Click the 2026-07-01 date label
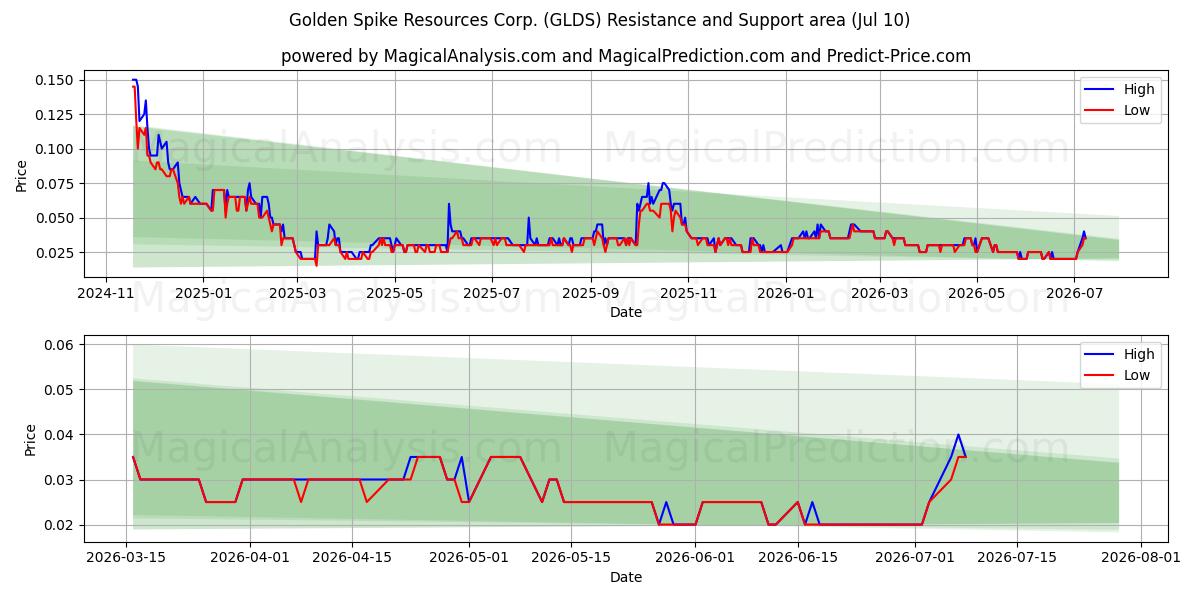1200x600 pixels. tap(914, 558)
